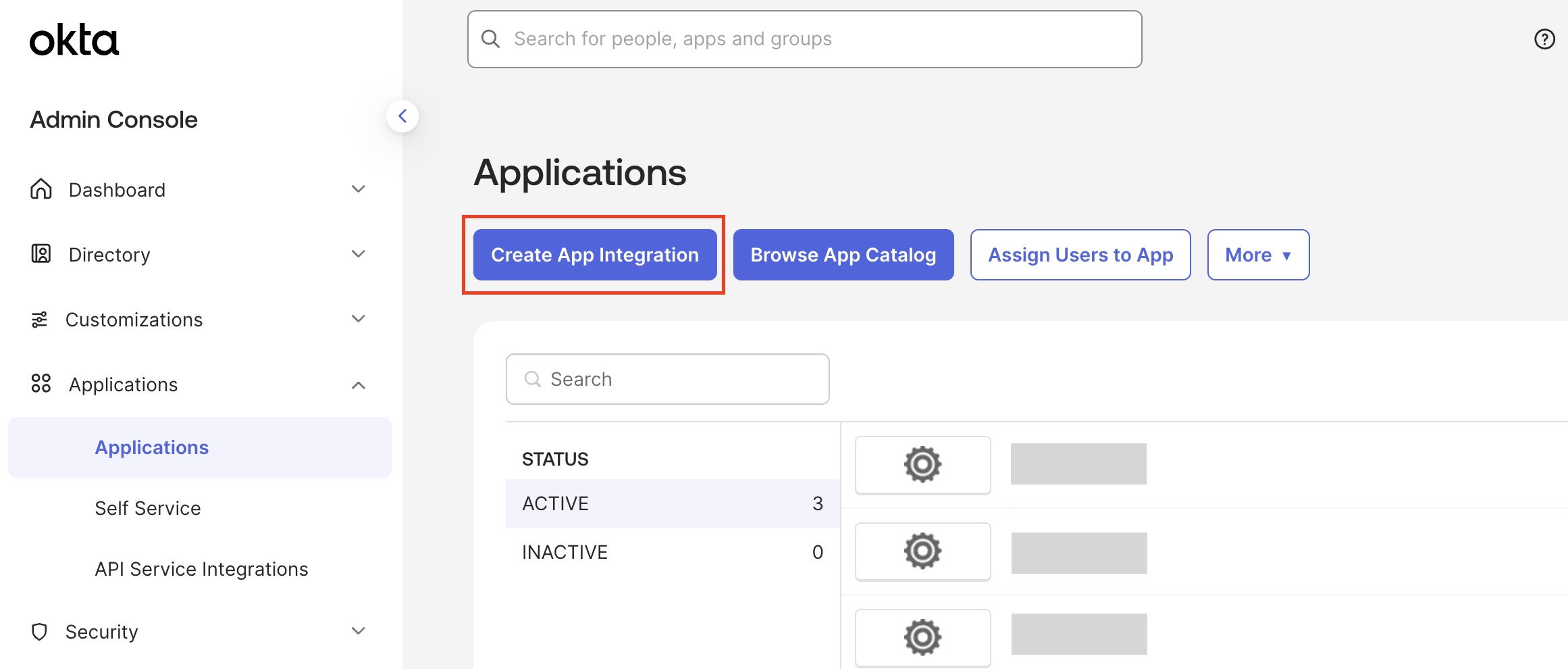Screen dimensions: 1568x669
Task: Open the third application's gear icon
Action: click(x=923, y=637)
